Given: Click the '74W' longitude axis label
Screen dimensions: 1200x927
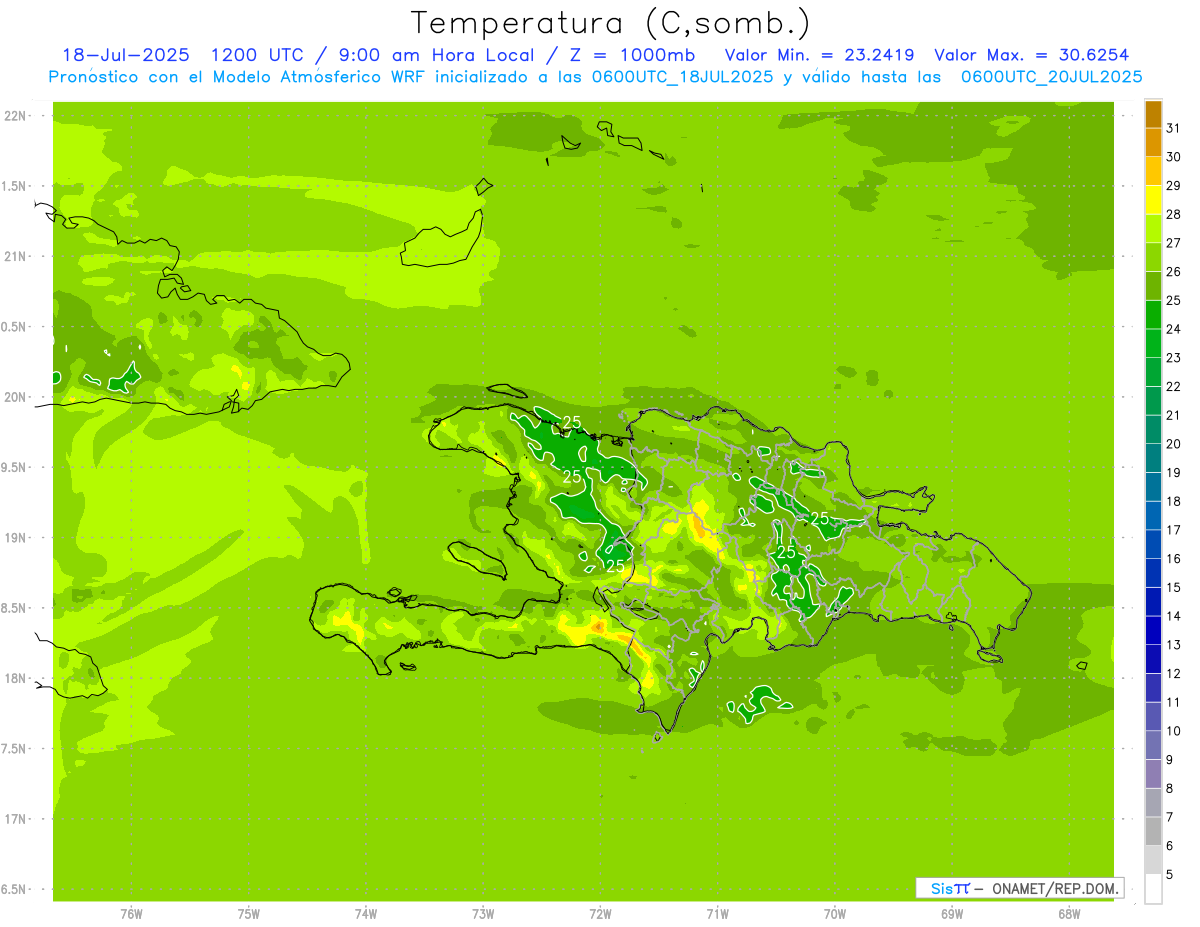Looking at the screenshot, I should point(366,914).
